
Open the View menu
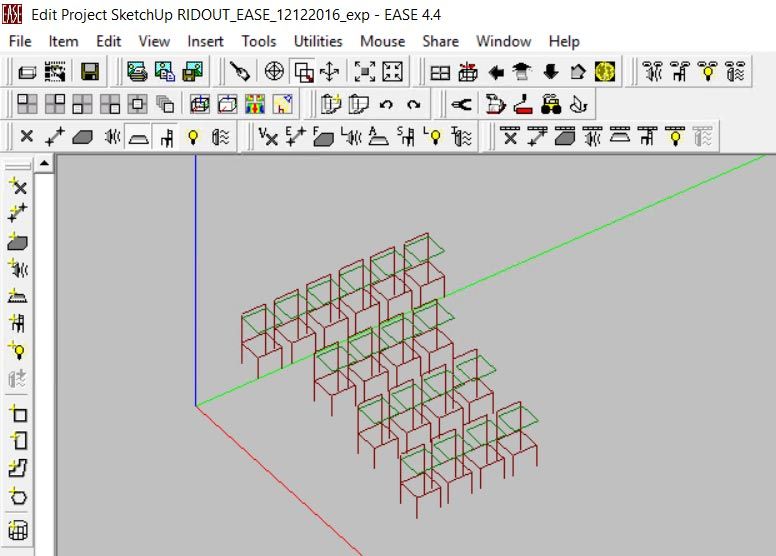coord(154,41)
